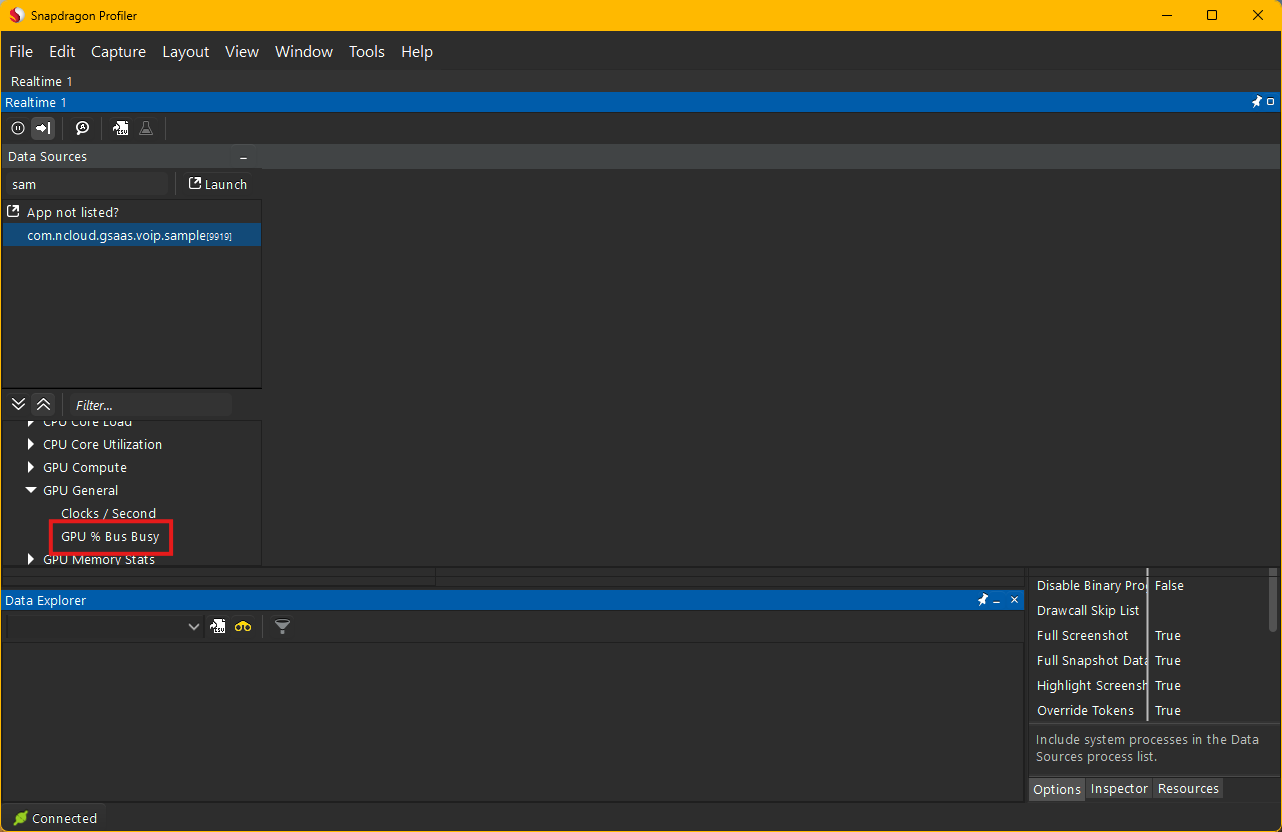Expand all metric categories with double-down chevron
The height and width of the screenshot is (832, 1282).
tap(18, 405)
